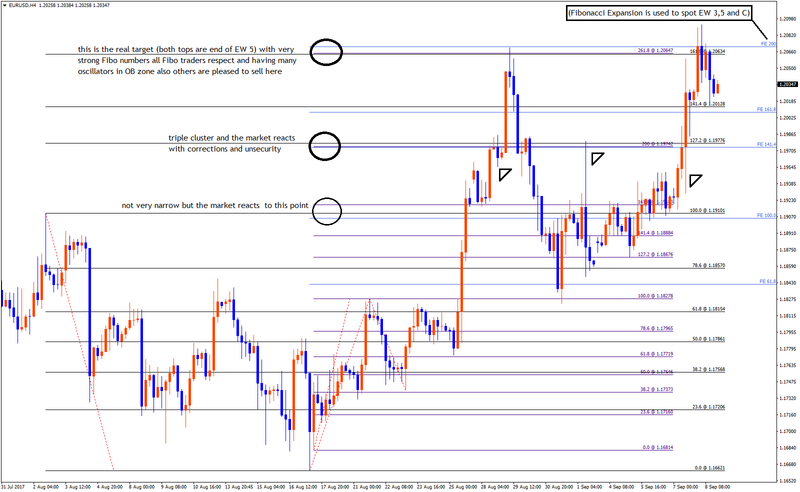Click the purple 141.4 @ 1.18884 label
The width and height of the screenshot is (800, 492).
[655, 233]
